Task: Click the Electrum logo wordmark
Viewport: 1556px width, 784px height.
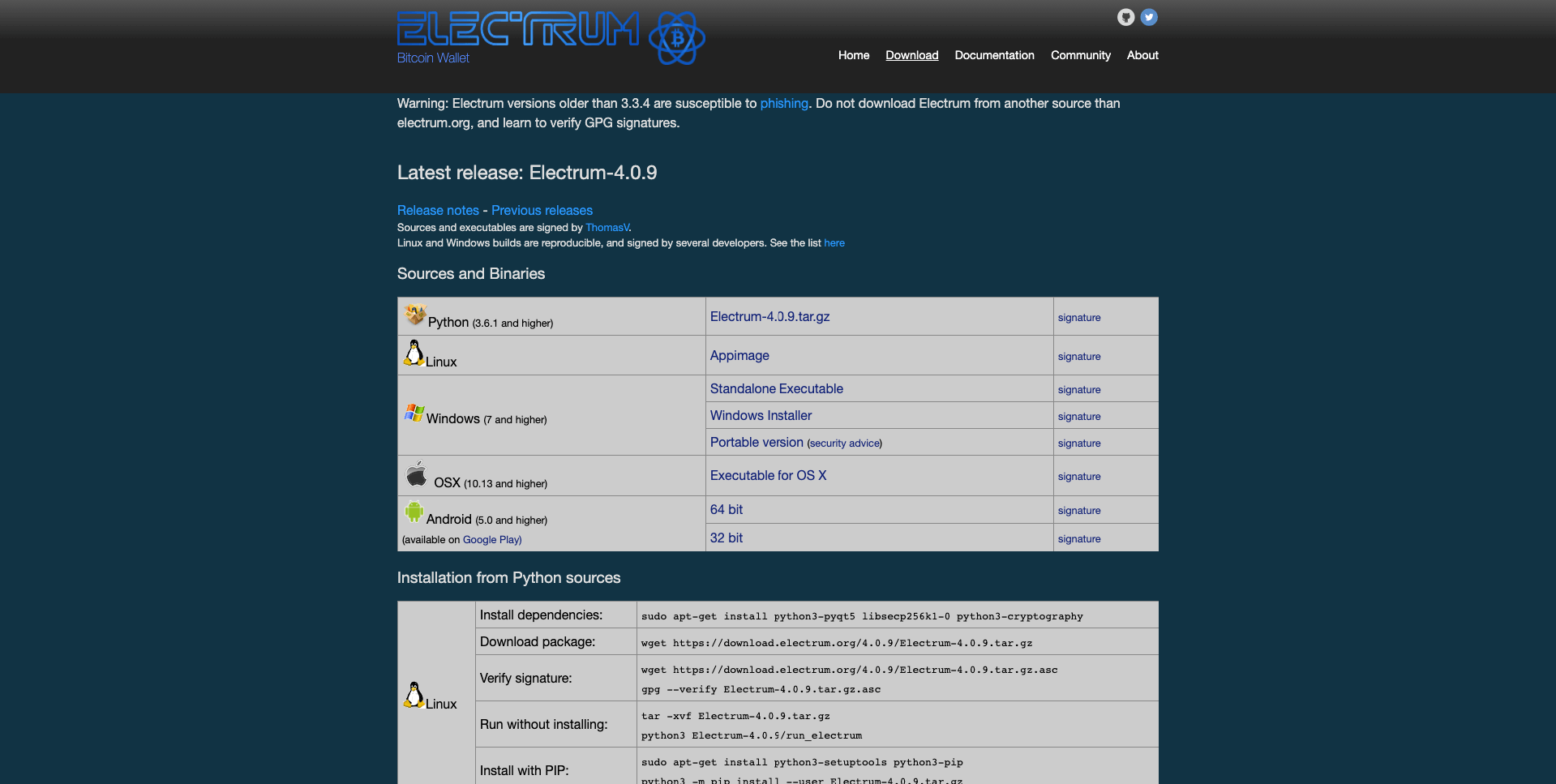Action: [x=518, y=28]
